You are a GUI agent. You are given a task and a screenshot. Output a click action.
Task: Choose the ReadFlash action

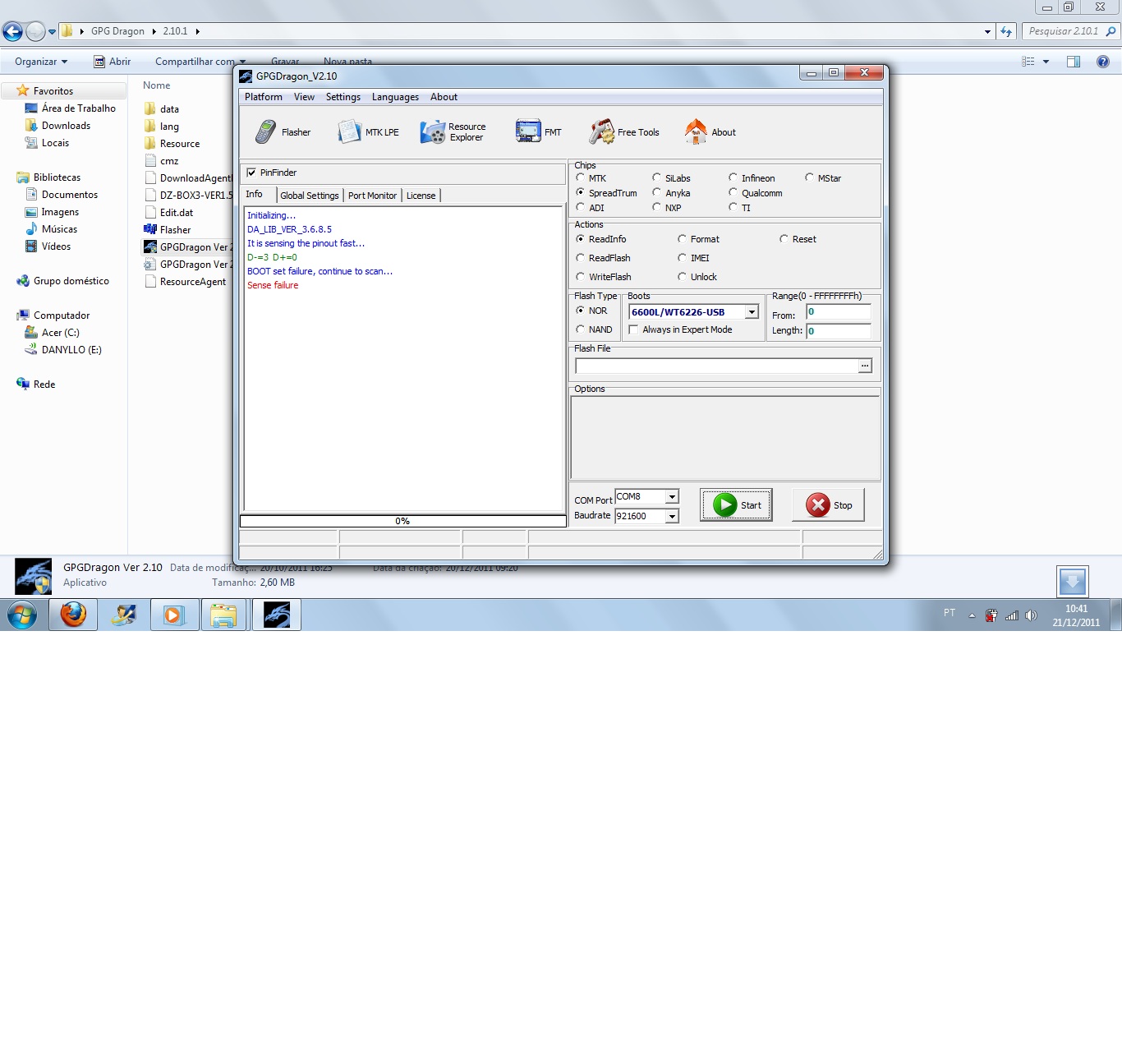581,258
